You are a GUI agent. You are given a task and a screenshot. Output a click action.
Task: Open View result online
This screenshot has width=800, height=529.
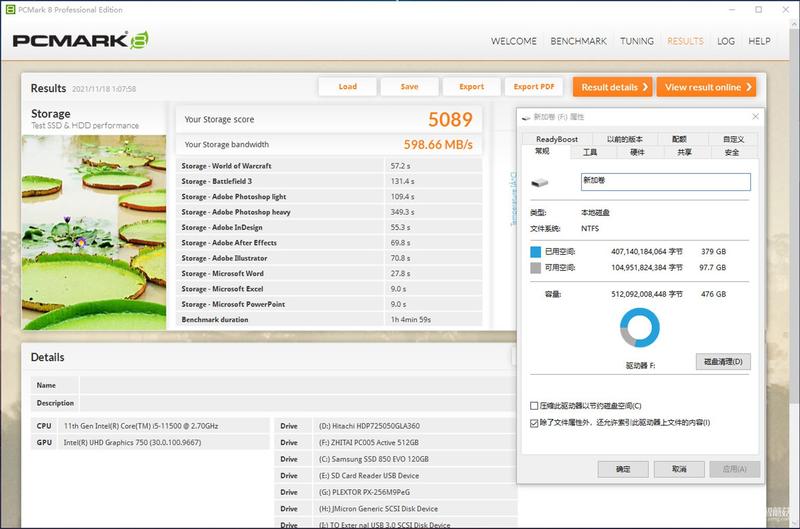pos(706,87)
